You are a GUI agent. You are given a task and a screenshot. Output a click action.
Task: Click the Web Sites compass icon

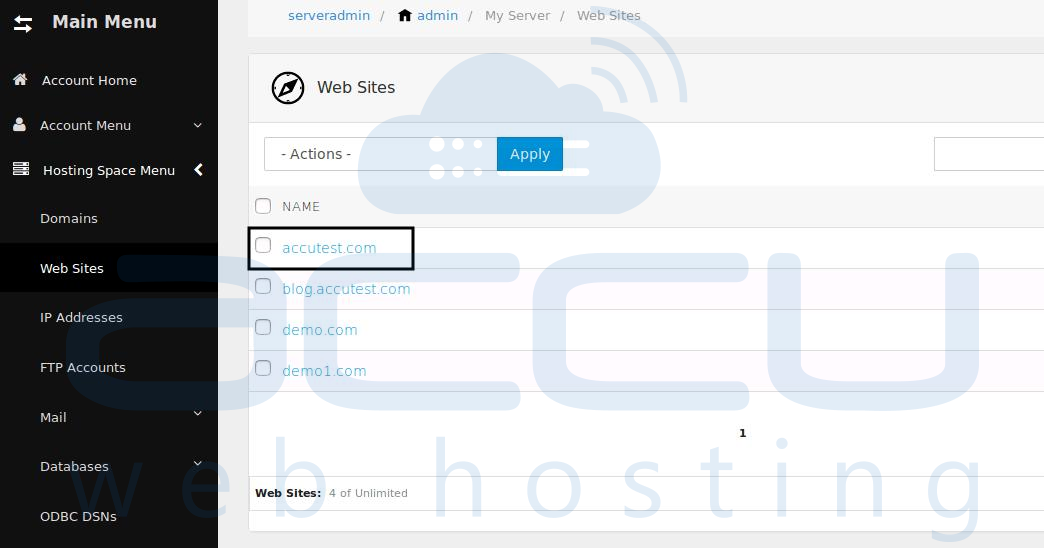coord(288,88)
